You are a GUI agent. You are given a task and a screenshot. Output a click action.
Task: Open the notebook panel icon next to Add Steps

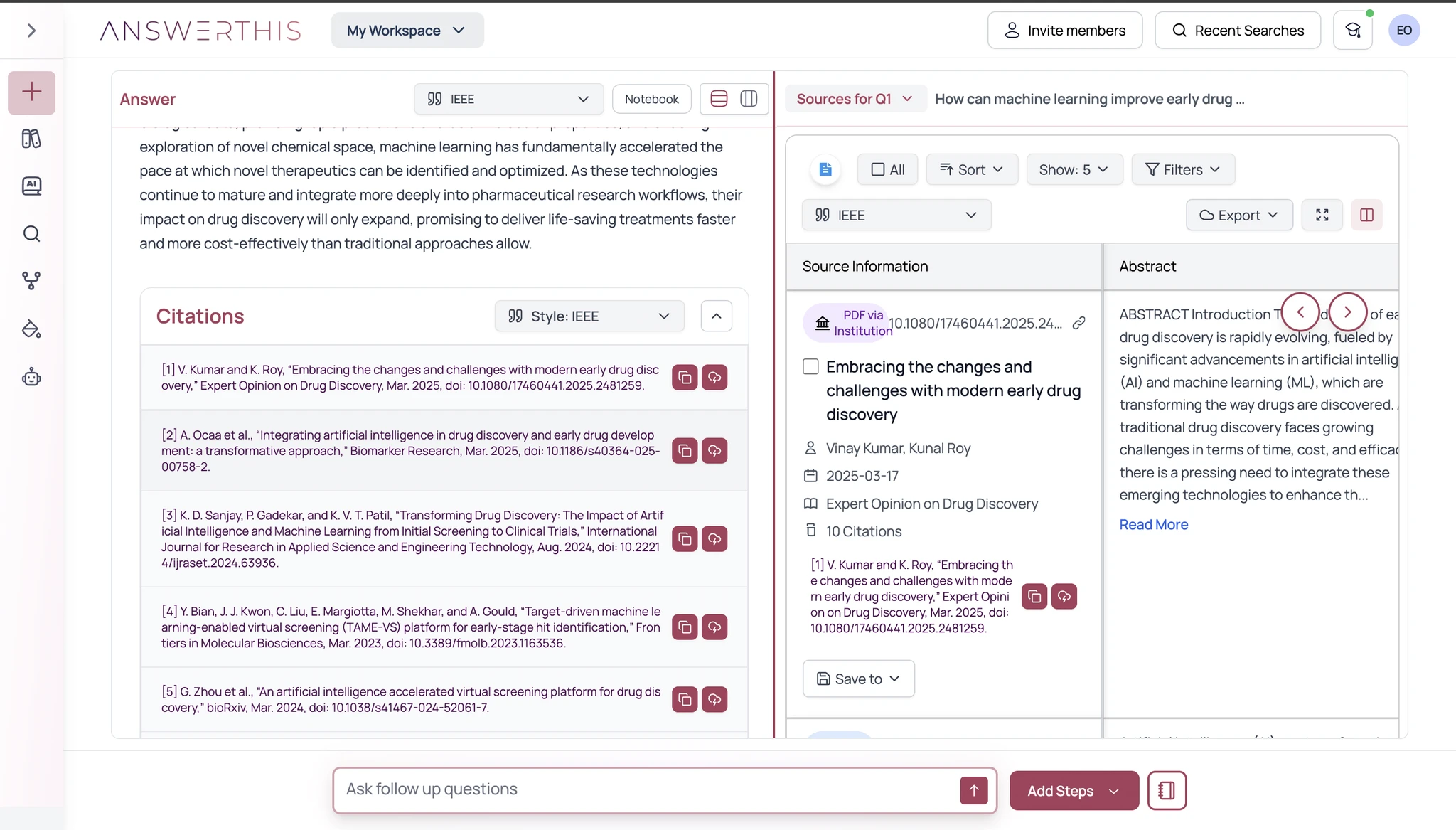tap(1167, 790)
